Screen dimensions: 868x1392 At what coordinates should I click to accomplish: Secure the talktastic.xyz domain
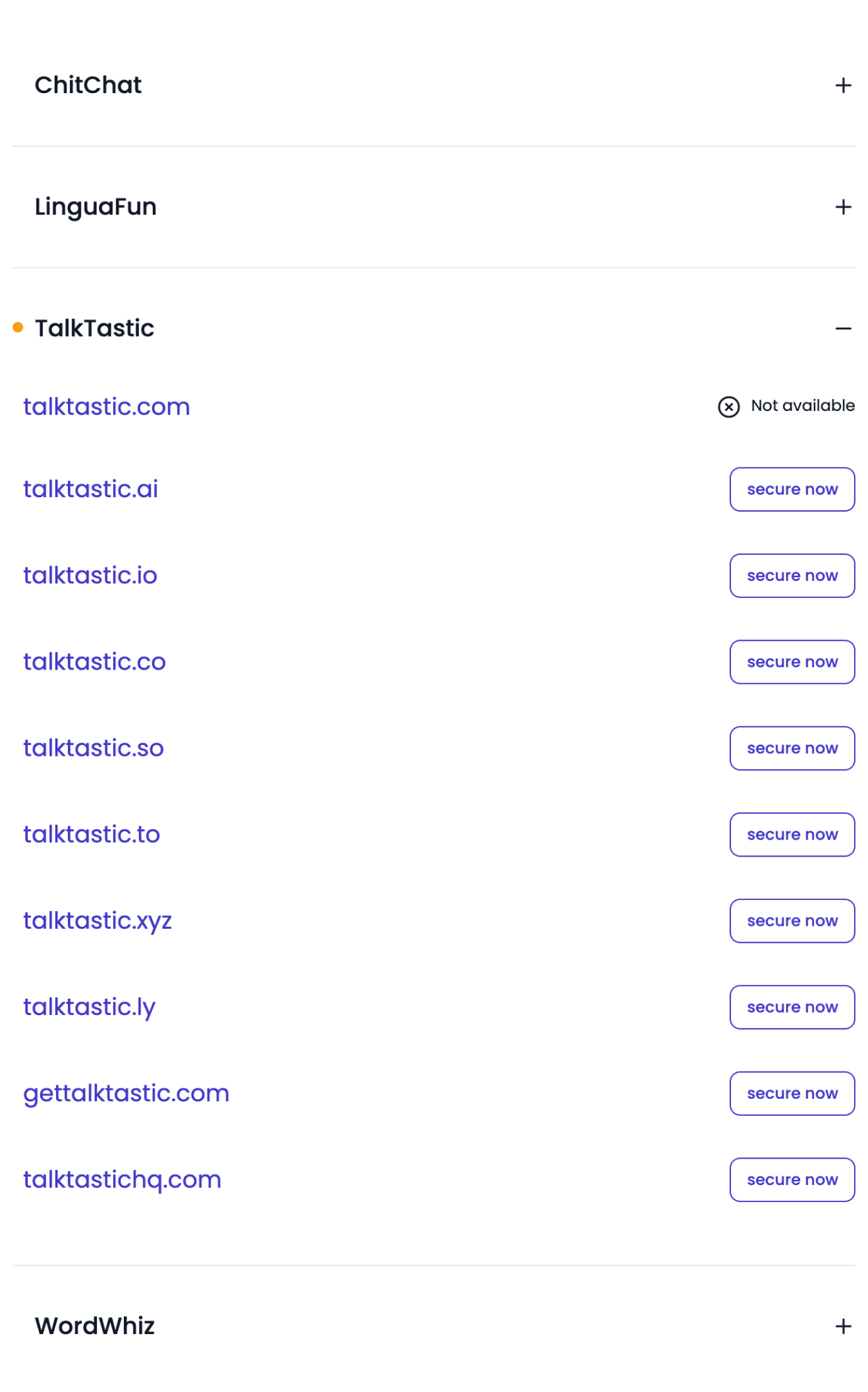(x=792, y=921)
